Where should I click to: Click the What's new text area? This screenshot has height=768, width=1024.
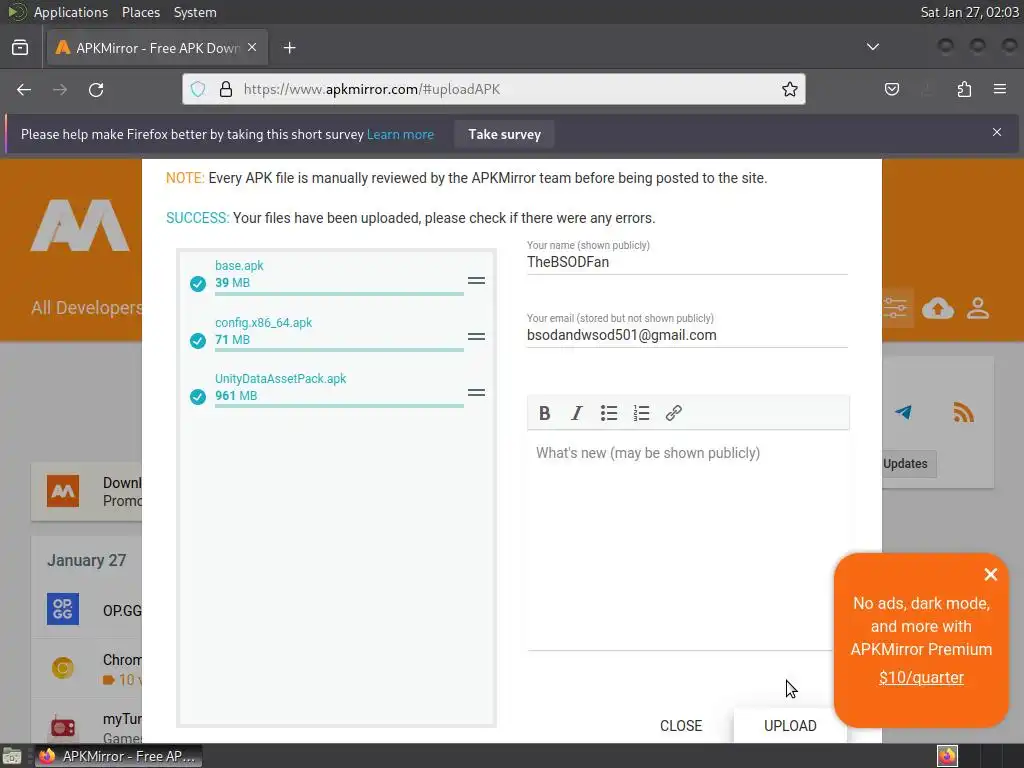click(x=687, y=539)
